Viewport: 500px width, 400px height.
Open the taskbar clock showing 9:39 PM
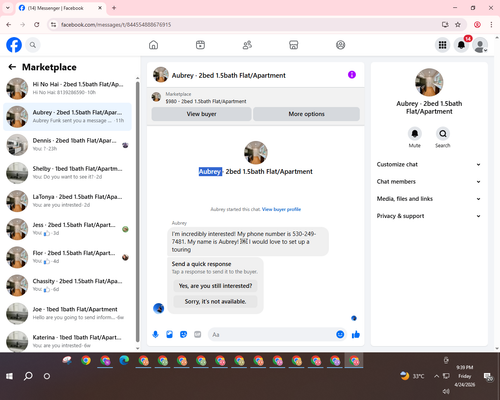[x=465, y=376]
